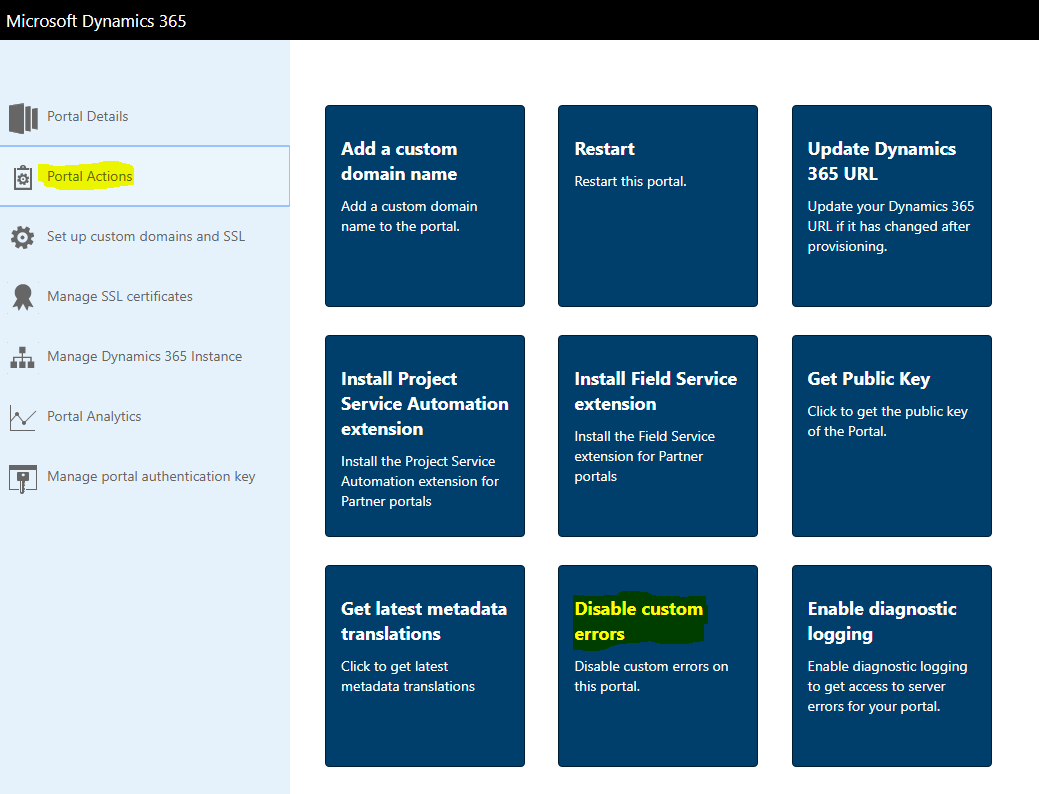Choose the Install Field Service extension tile
Viewport: 1039px width, 794px height.
pyautogui.click(x=658, y=435)
